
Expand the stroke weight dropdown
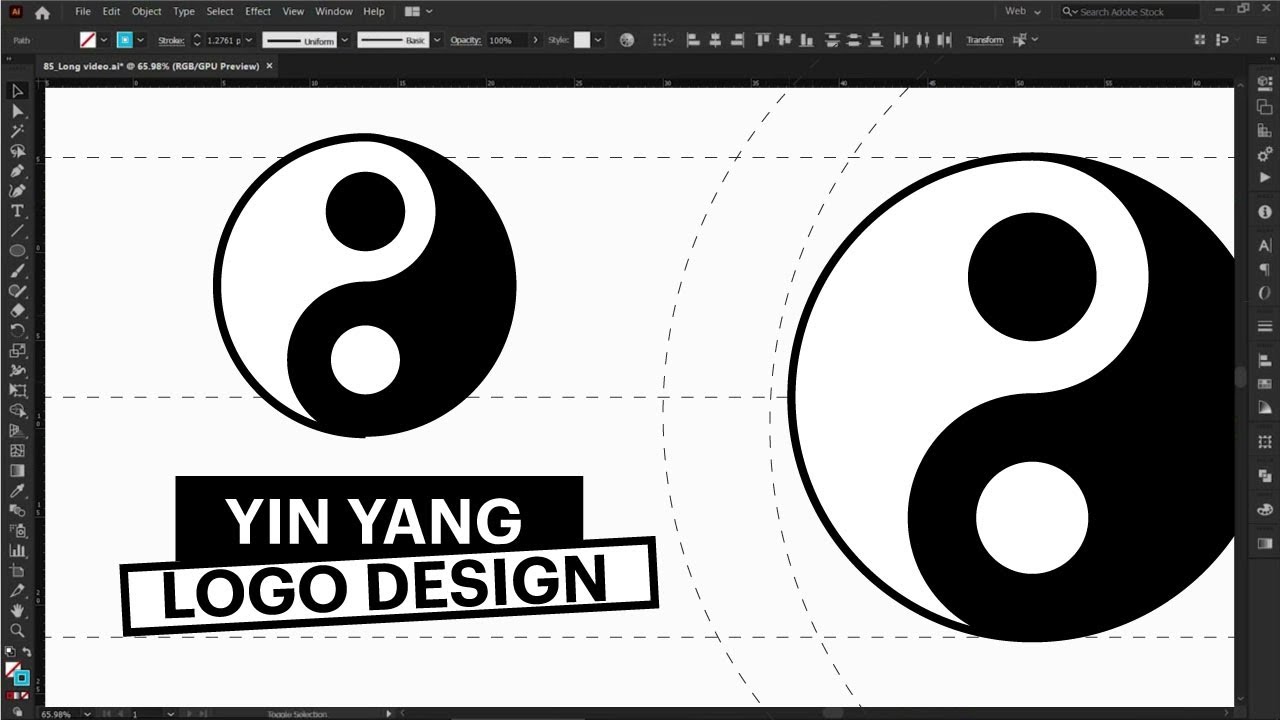coord(251,40)
